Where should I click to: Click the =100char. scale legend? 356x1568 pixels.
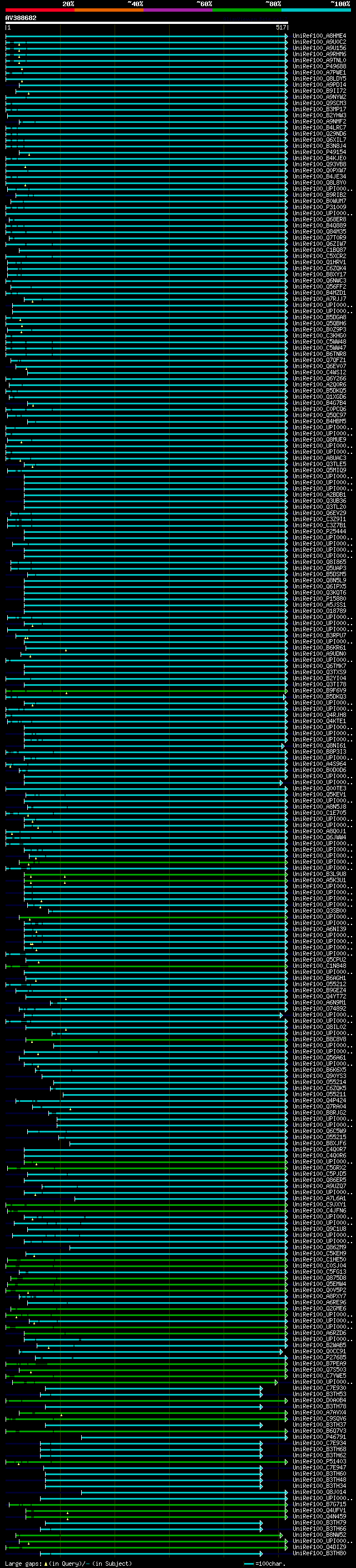tap(265, 1564)
